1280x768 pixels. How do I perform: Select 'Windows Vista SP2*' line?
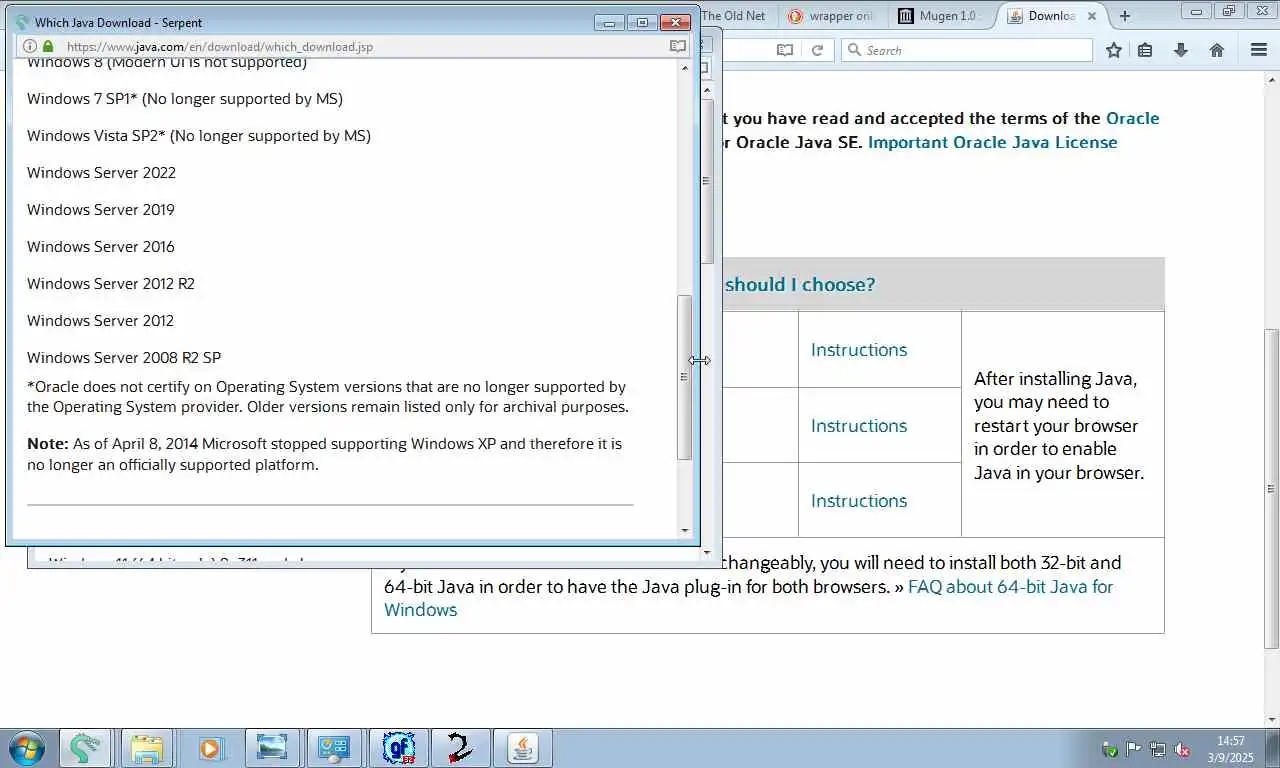point(199,135)
